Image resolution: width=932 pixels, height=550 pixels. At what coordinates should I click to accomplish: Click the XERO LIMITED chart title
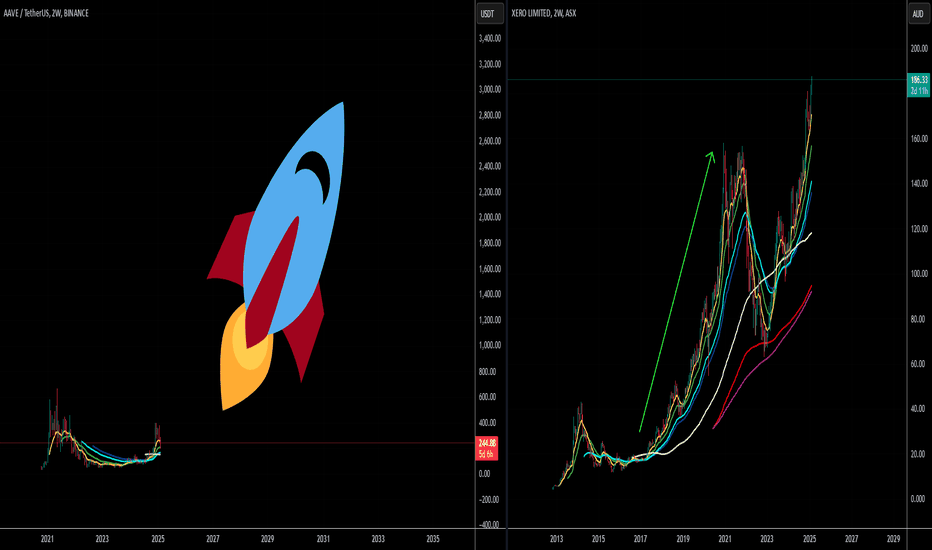click(x=543, y=13)
